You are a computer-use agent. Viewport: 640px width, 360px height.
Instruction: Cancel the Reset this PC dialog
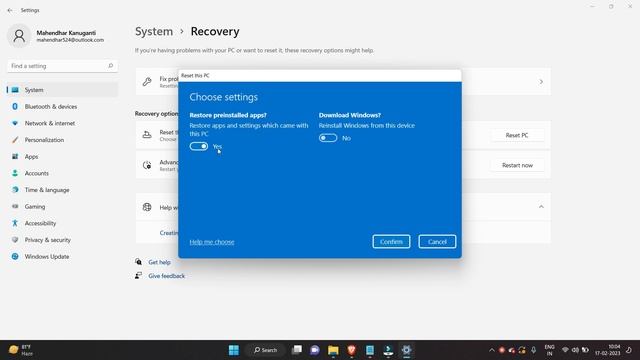click(437, 242)
